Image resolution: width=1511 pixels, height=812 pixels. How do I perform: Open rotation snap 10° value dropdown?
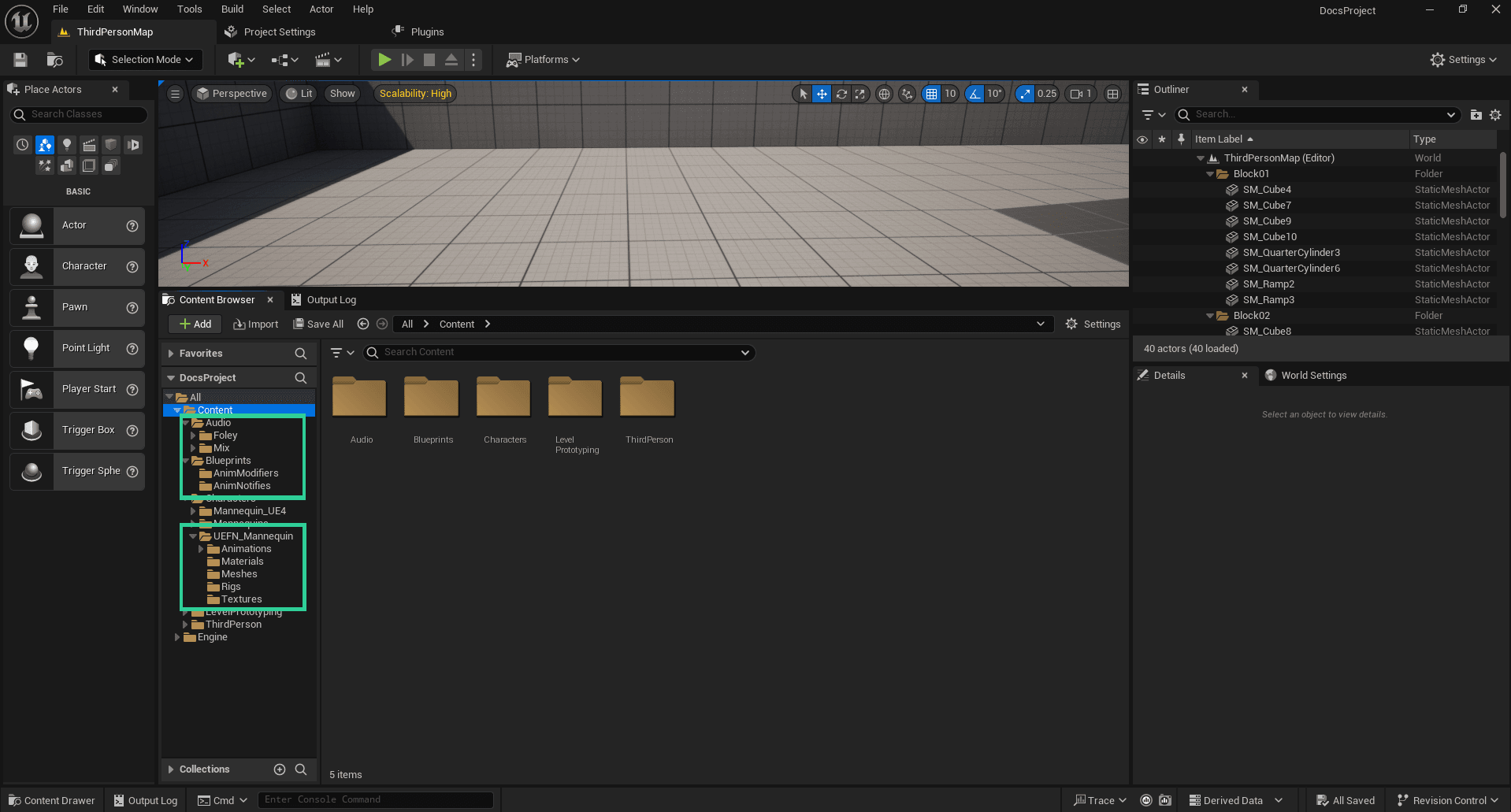995,94
